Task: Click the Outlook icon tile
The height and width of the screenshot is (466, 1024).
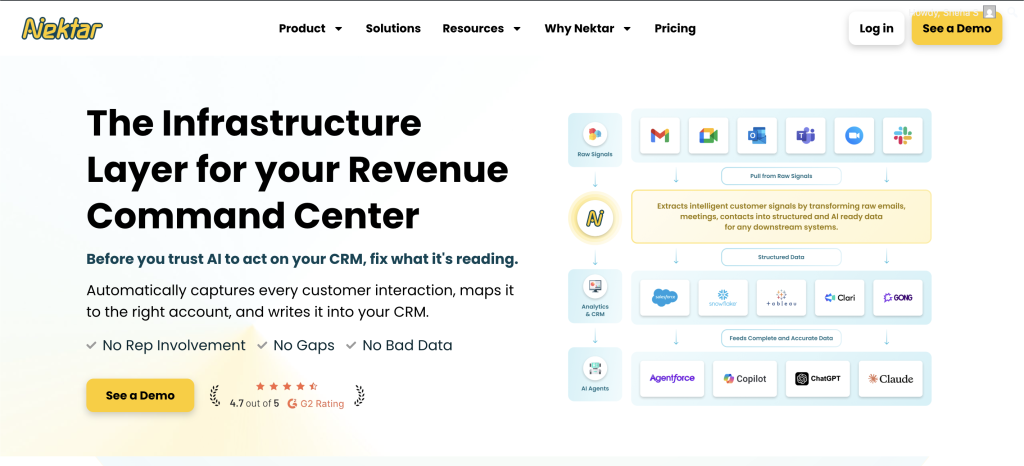Action: [x=757, y=136]
